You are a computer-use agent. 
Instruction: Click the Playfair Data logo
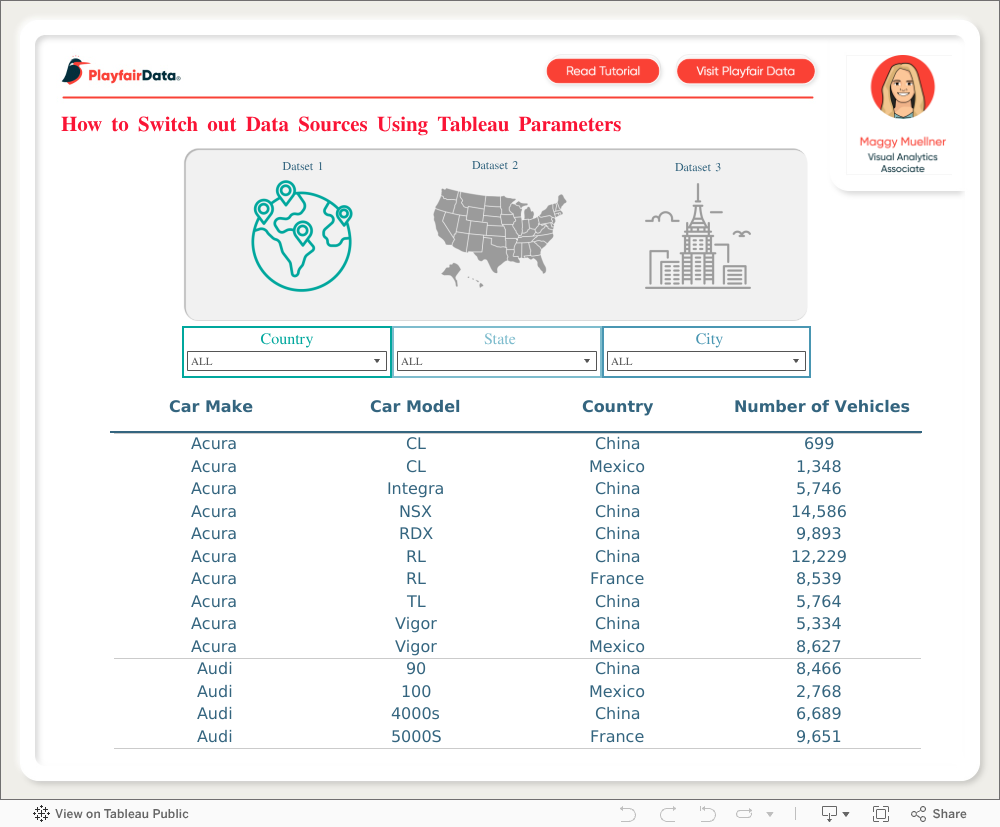121,72
